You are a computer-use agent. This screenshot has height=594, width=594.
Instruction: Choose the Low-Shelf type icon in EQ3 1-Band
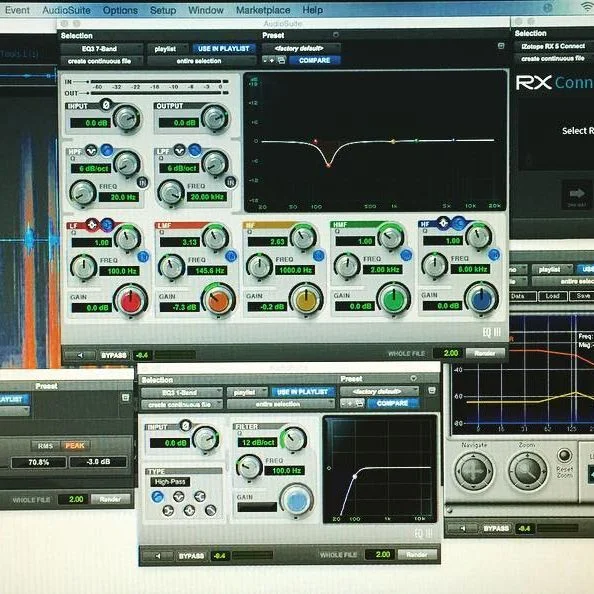pyautogui.click(x=168, y=511)
